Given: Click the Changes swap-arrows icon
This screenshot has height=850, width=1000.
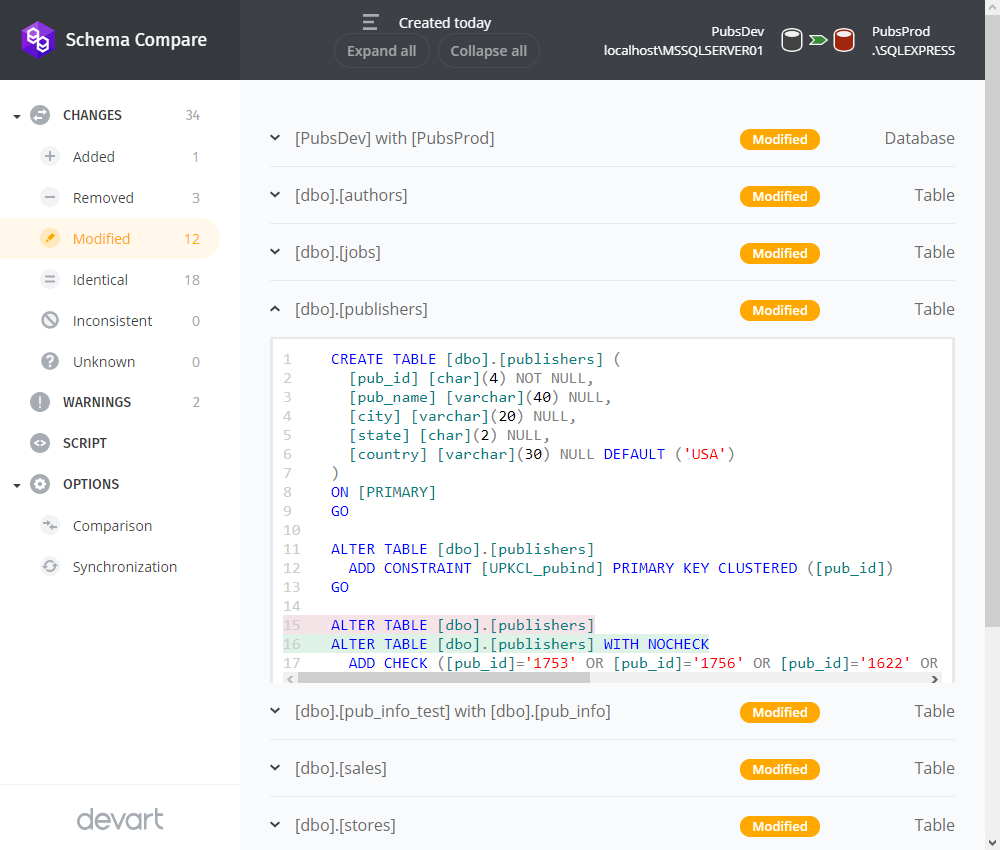Looking at the screenshot, I should 40,115.
